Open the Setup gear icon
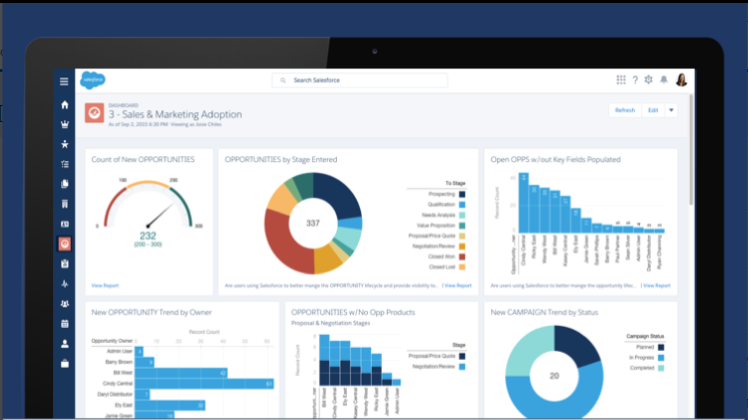748x420 pixels. coord(648,80)
